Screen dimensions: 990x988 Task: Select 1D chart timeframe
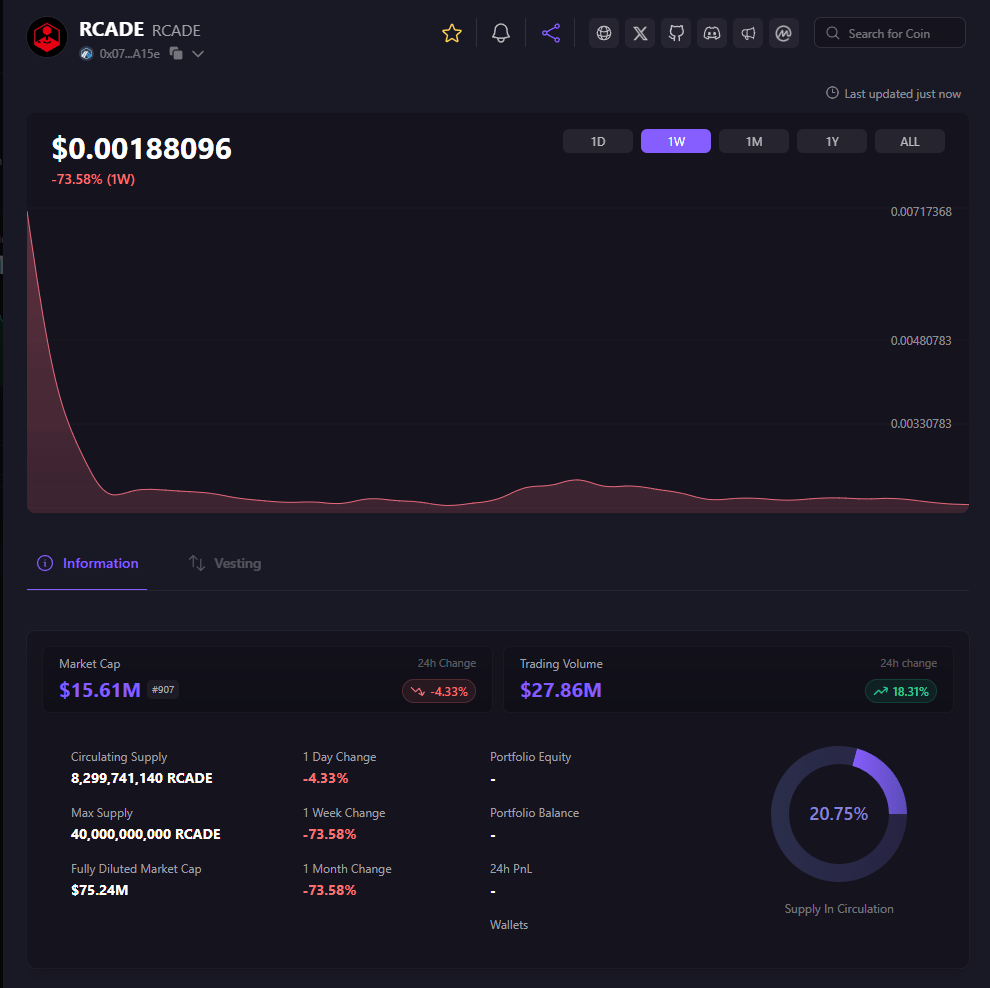(x=597, y=141)
